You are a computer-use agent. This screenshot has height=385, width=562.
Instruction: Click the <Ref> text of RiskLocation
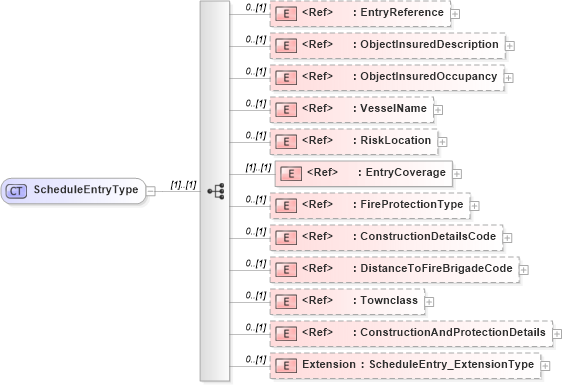click(x=317, y=141)
